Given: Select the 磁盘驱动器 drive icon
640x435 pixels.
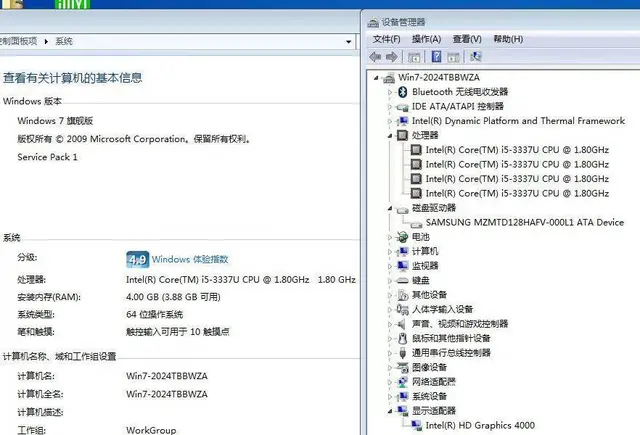Looking at the screenshot, I should click(x=402, y=210).
